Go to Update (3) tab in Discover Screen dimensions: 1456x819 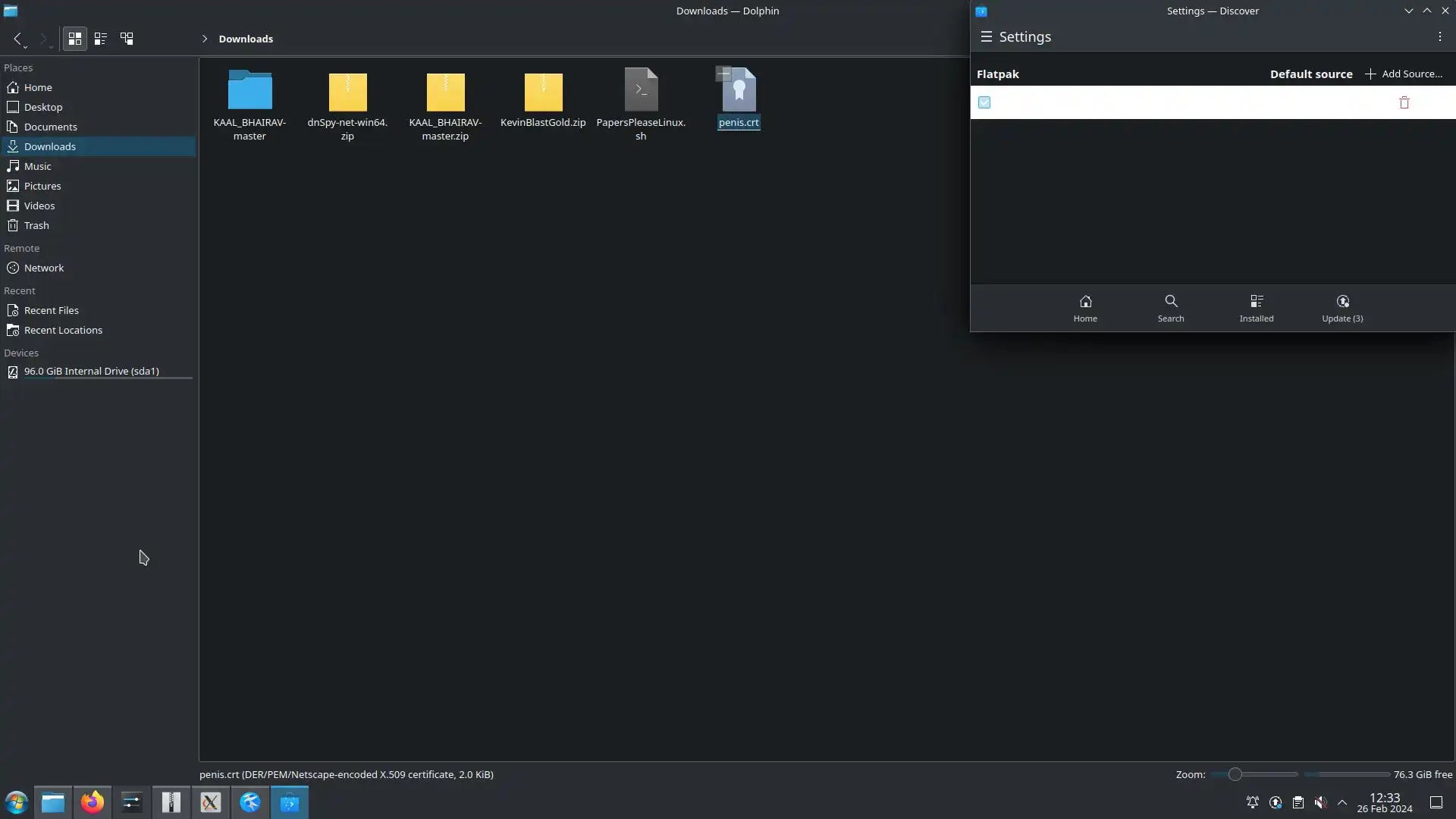(x=1342, y=308)
